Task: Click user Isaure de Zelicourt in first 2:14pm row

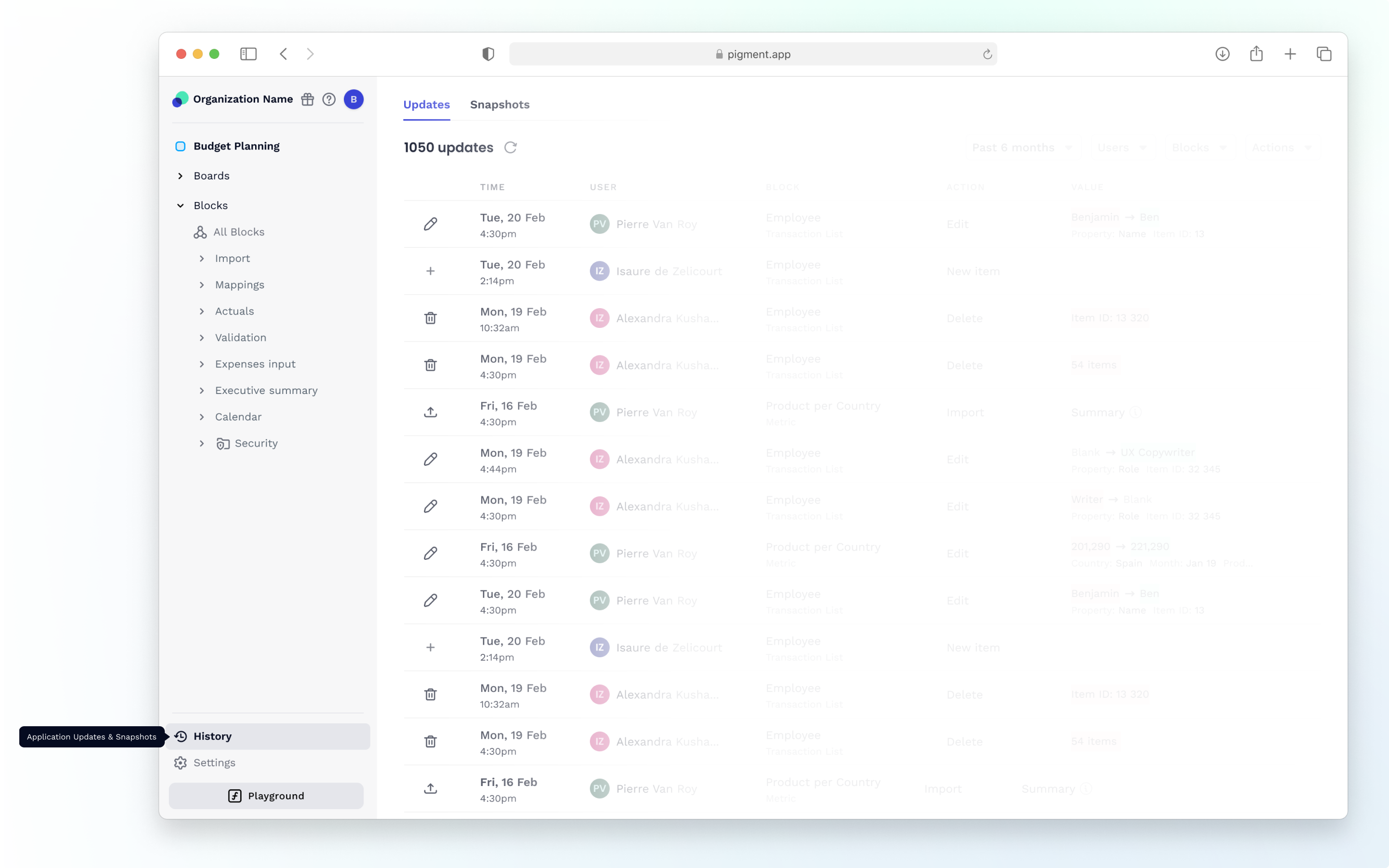Action: (x=668, y=271)
